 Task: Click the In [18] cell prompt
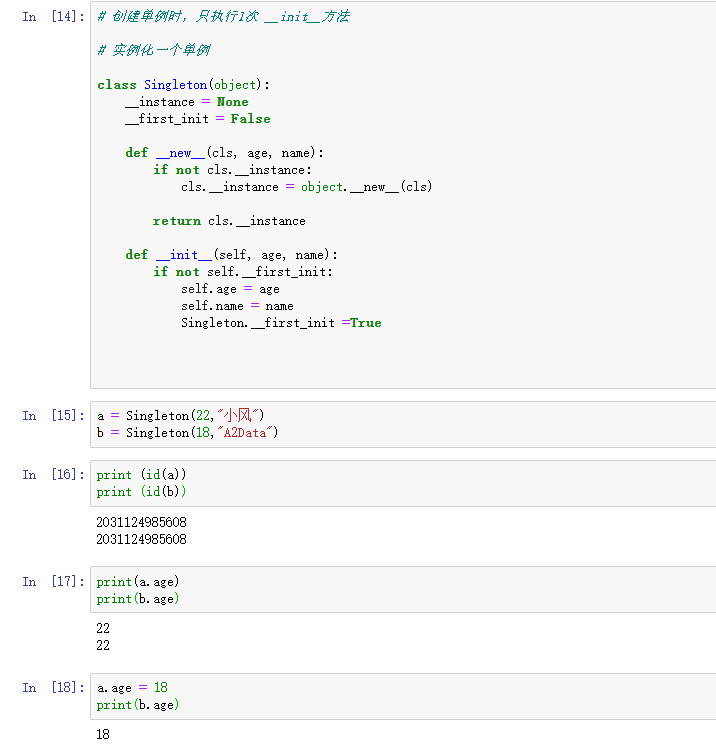(53, 688)
